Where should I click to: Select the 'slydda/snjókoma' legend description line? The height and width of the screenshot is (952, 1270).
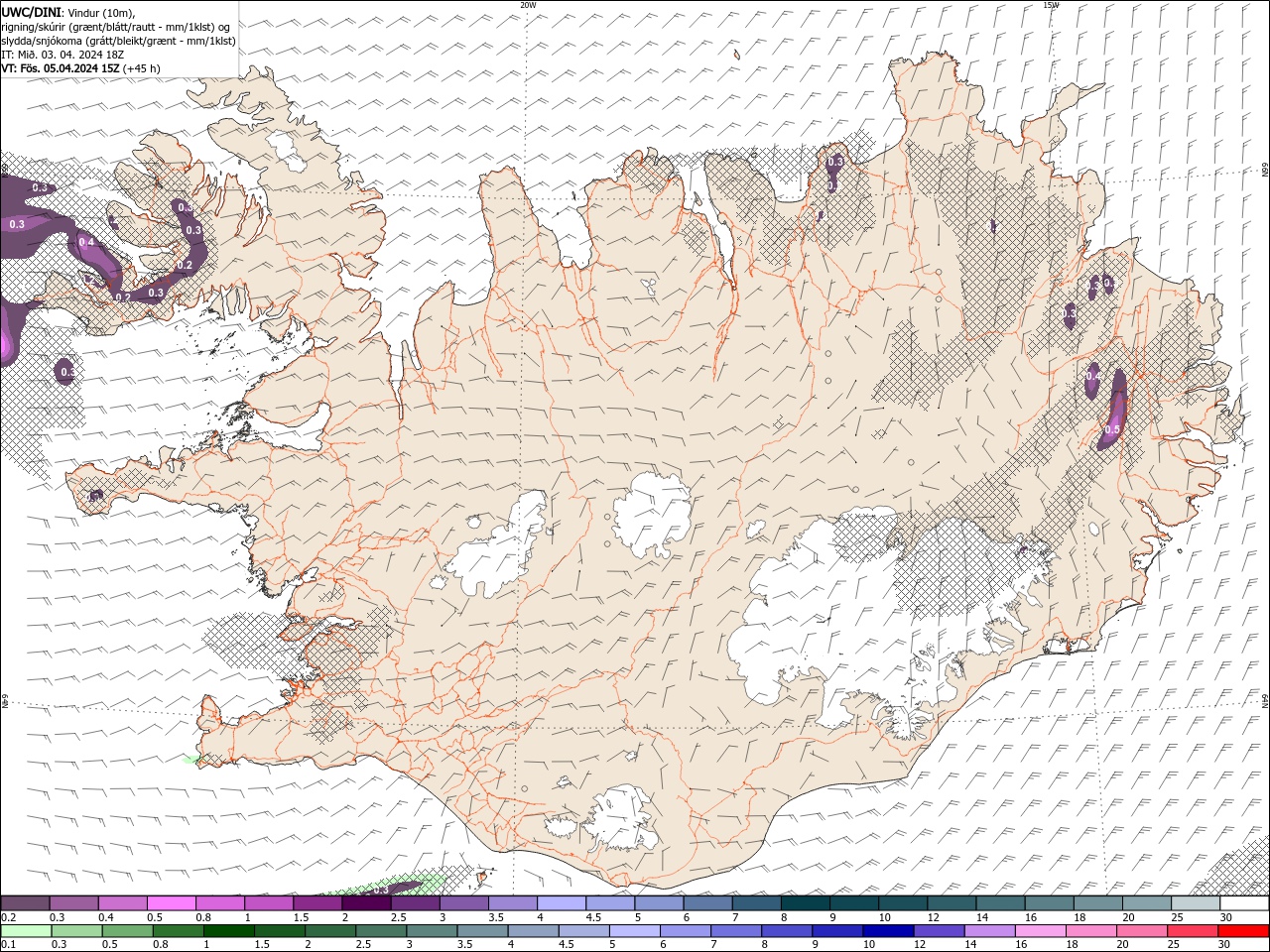118,40
